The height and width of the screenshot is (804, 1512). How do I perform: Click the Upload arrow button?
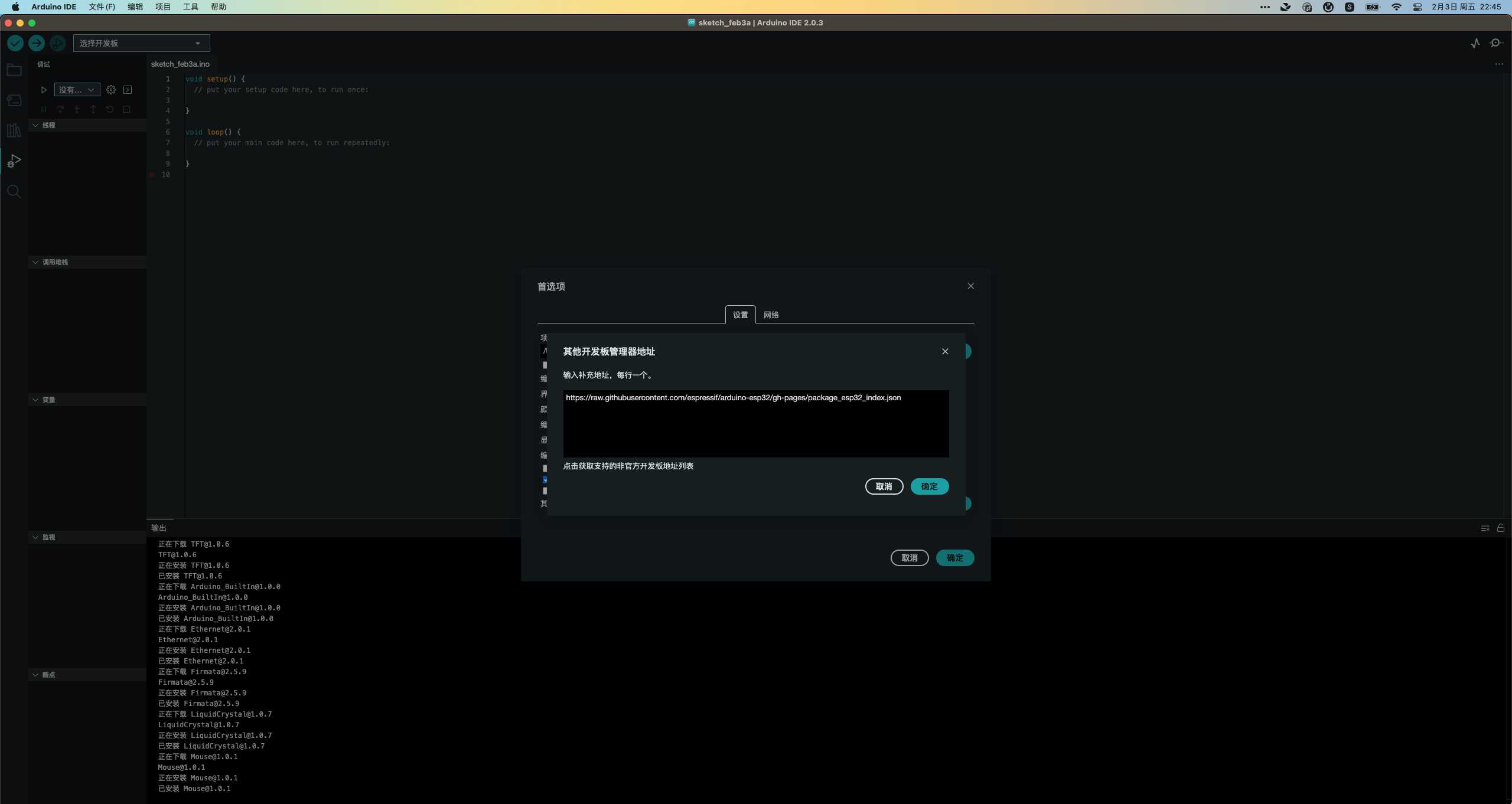pyautogui.click(x=37, y=43)
